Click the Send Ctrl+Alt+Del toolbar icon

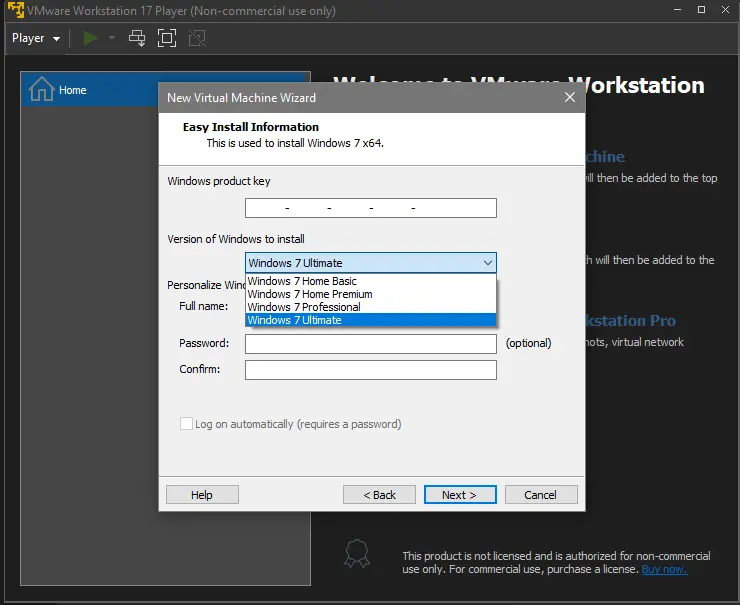click(137, 38)
